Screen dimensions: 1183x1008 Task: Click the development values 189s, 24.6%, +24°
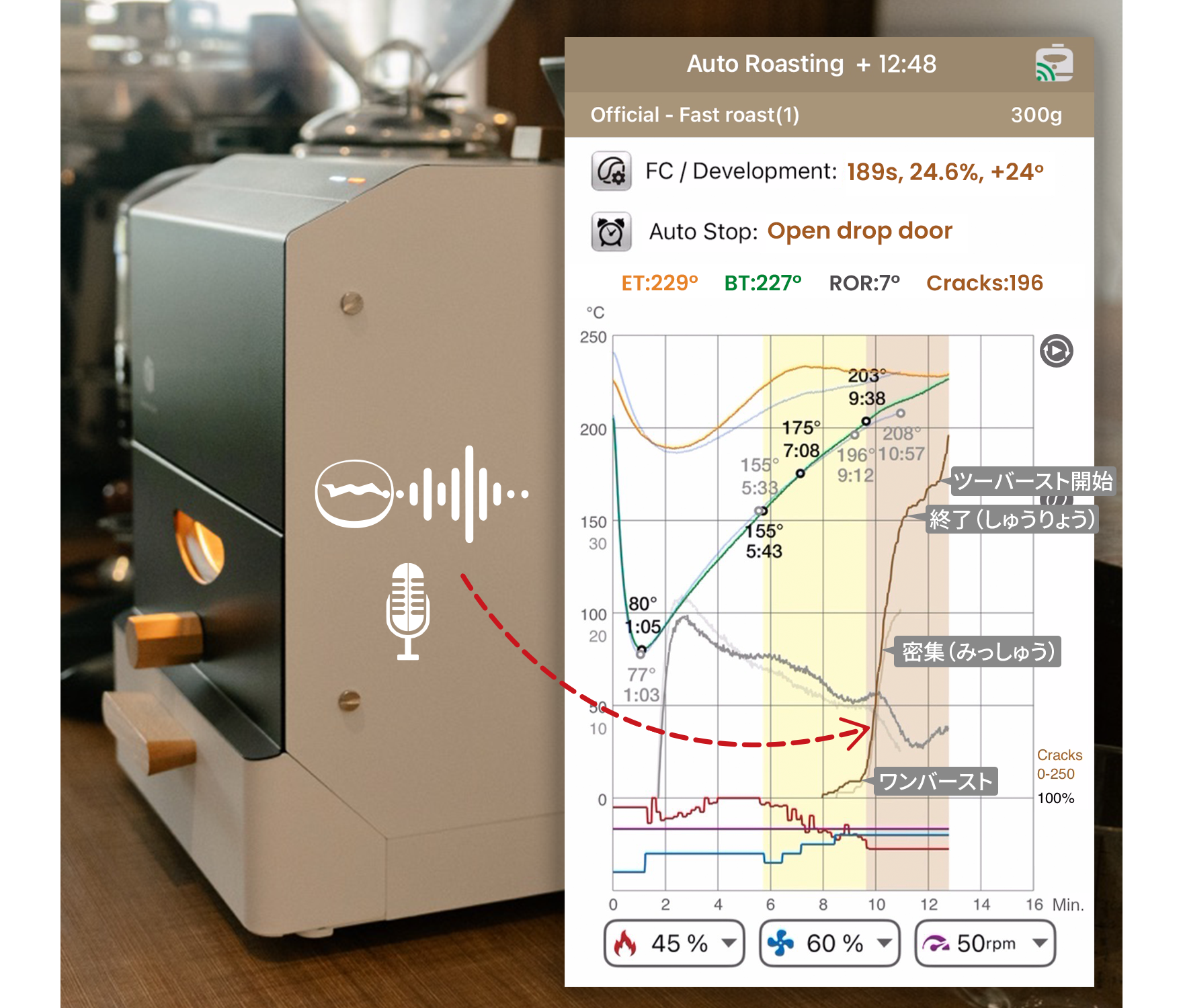click(944, 172)
